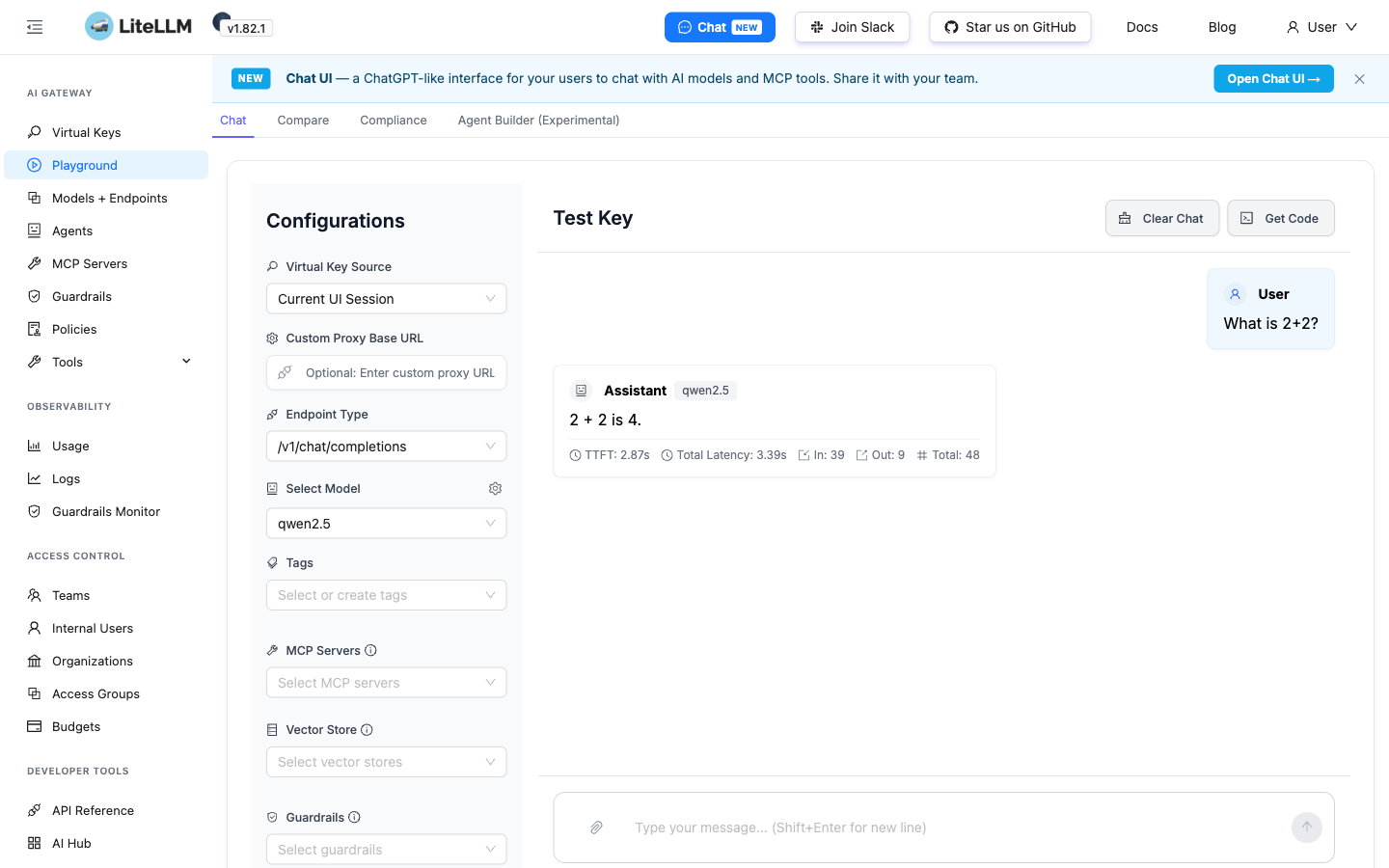Open Select Model dropdown showing qwen2.5
1389x868 pixels.
(386, 524)
